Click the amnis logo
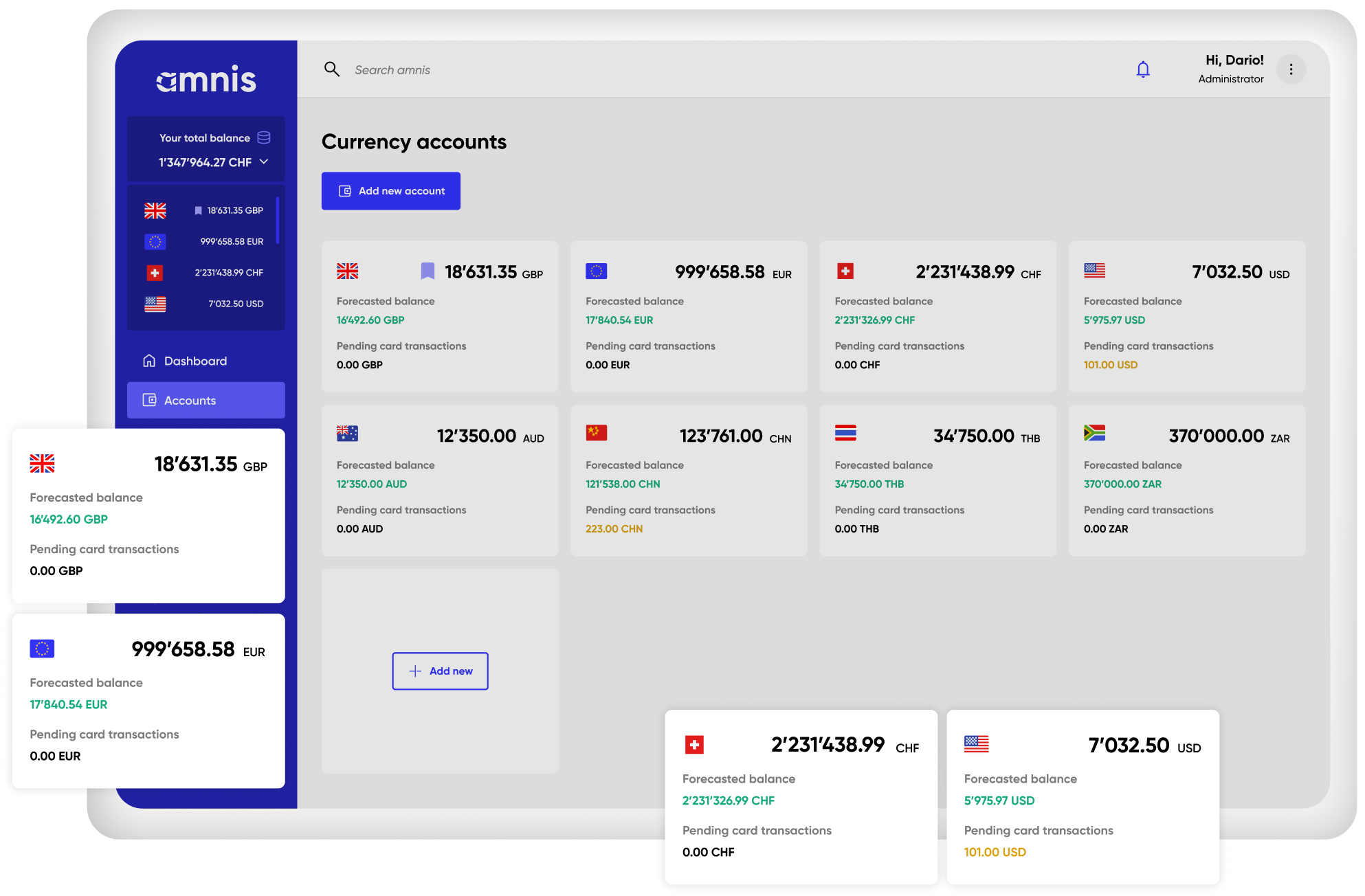 (206, 80)
